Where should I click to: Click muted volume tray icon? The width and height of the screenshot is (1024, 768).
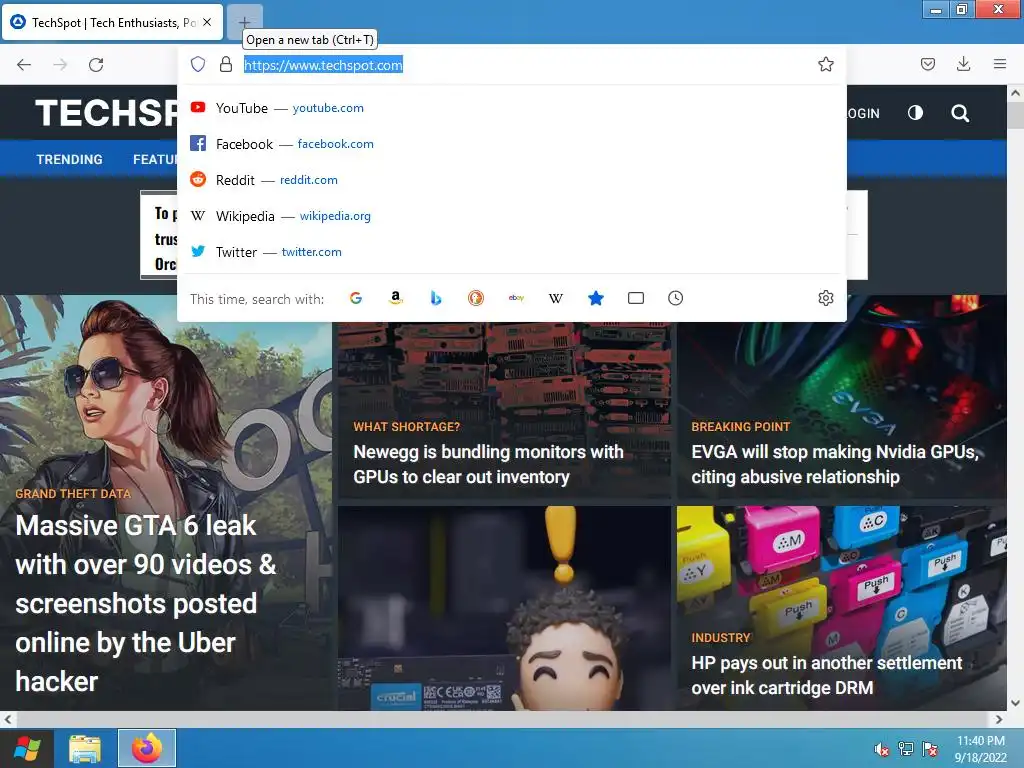882,749
